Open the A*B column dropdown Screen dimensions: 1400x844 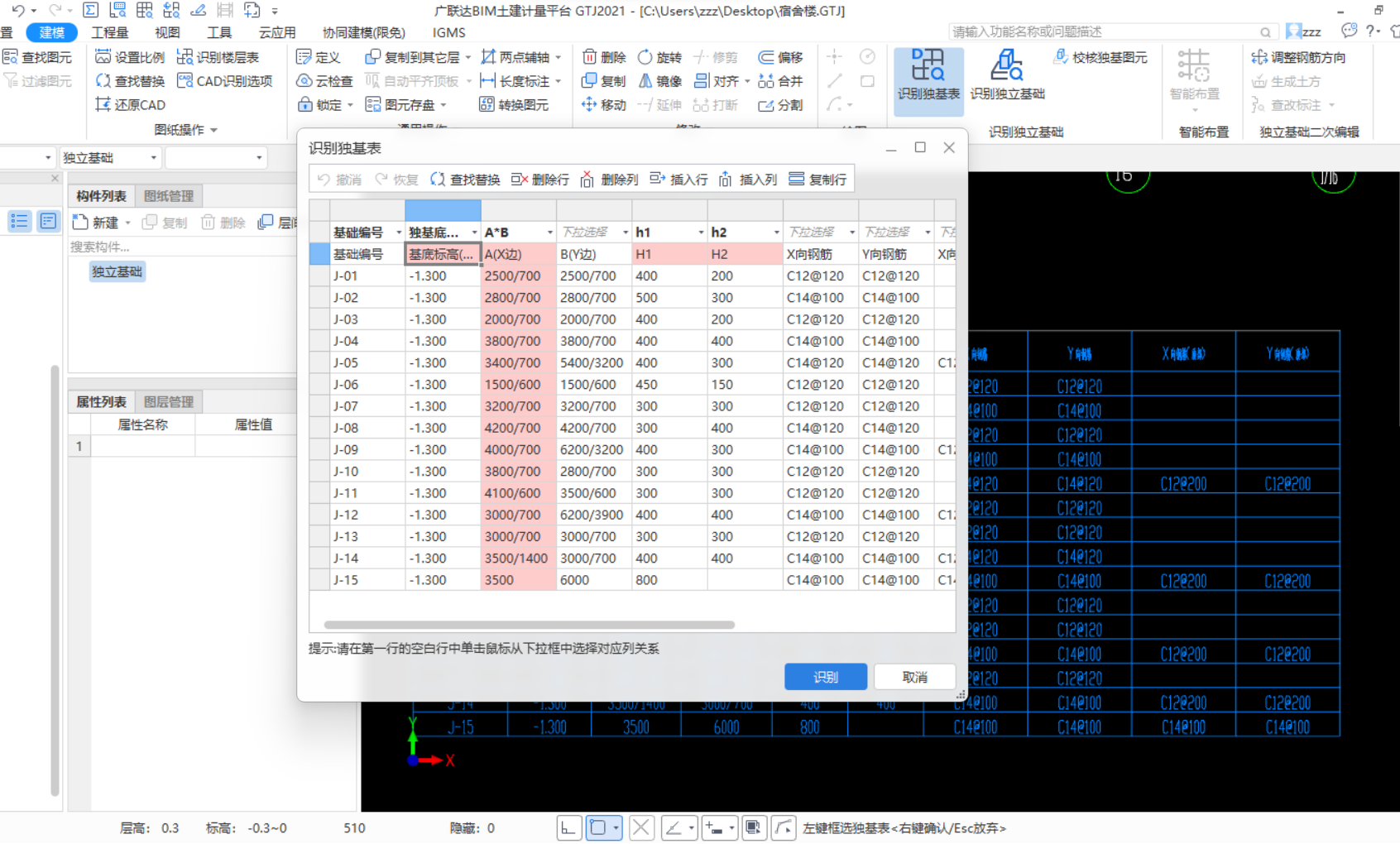coord(550,233)
